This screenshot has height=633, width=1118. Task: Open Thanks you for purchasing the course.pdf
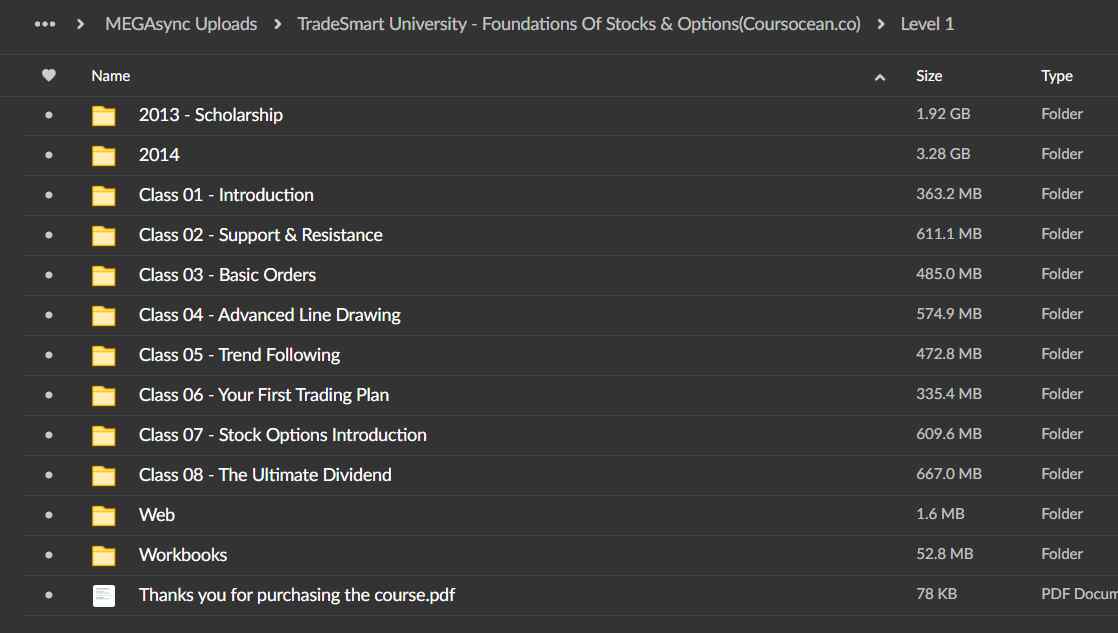[x=297, y=595]
